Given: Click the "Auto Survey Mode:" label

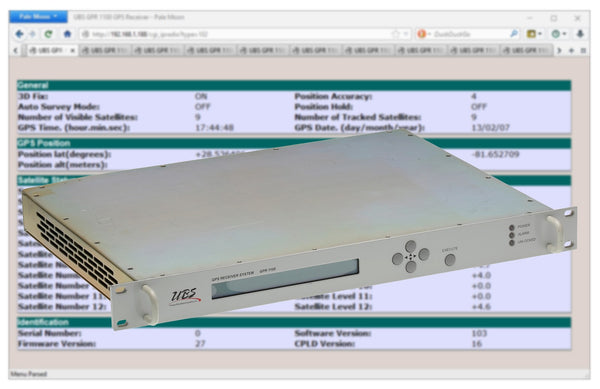Looking at the screenshot, I should [59, 107].
